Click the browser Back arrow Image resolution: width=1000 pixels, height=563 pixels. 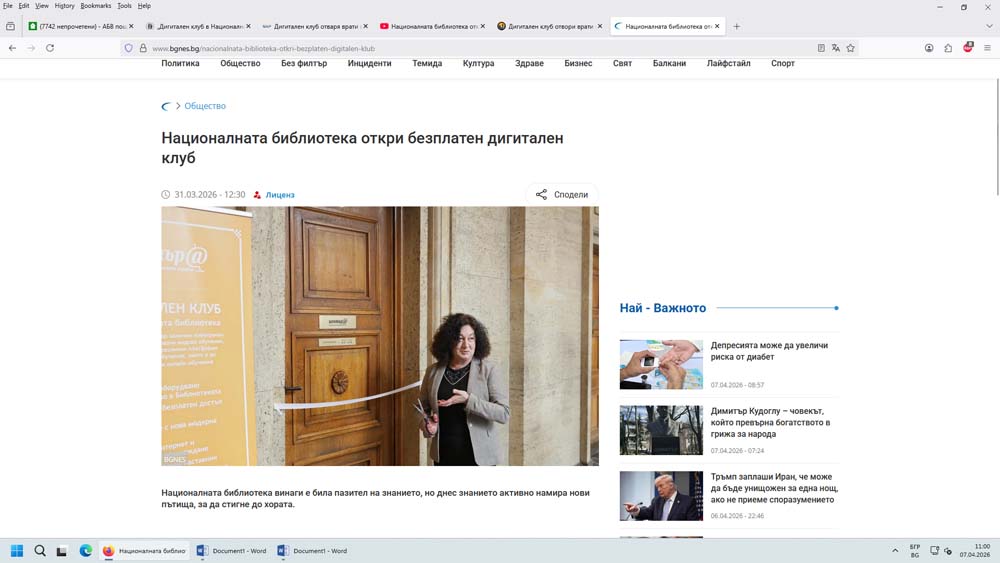(x=12, y=48)
